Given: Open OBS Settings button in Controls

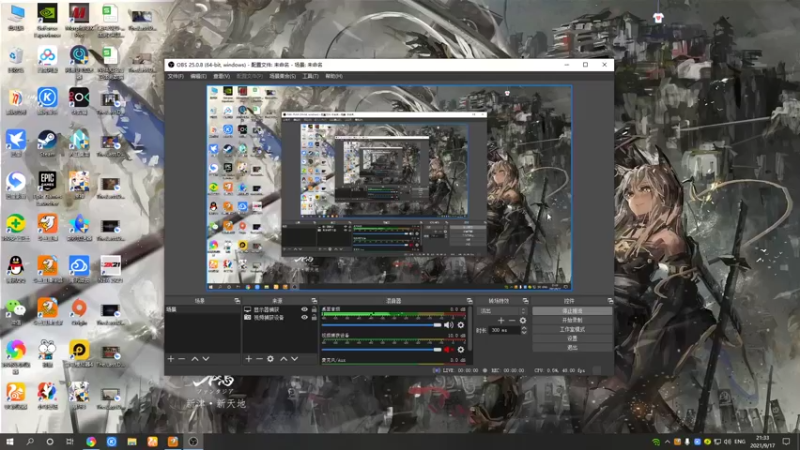Looking at the screenshot, I should 572,338.
